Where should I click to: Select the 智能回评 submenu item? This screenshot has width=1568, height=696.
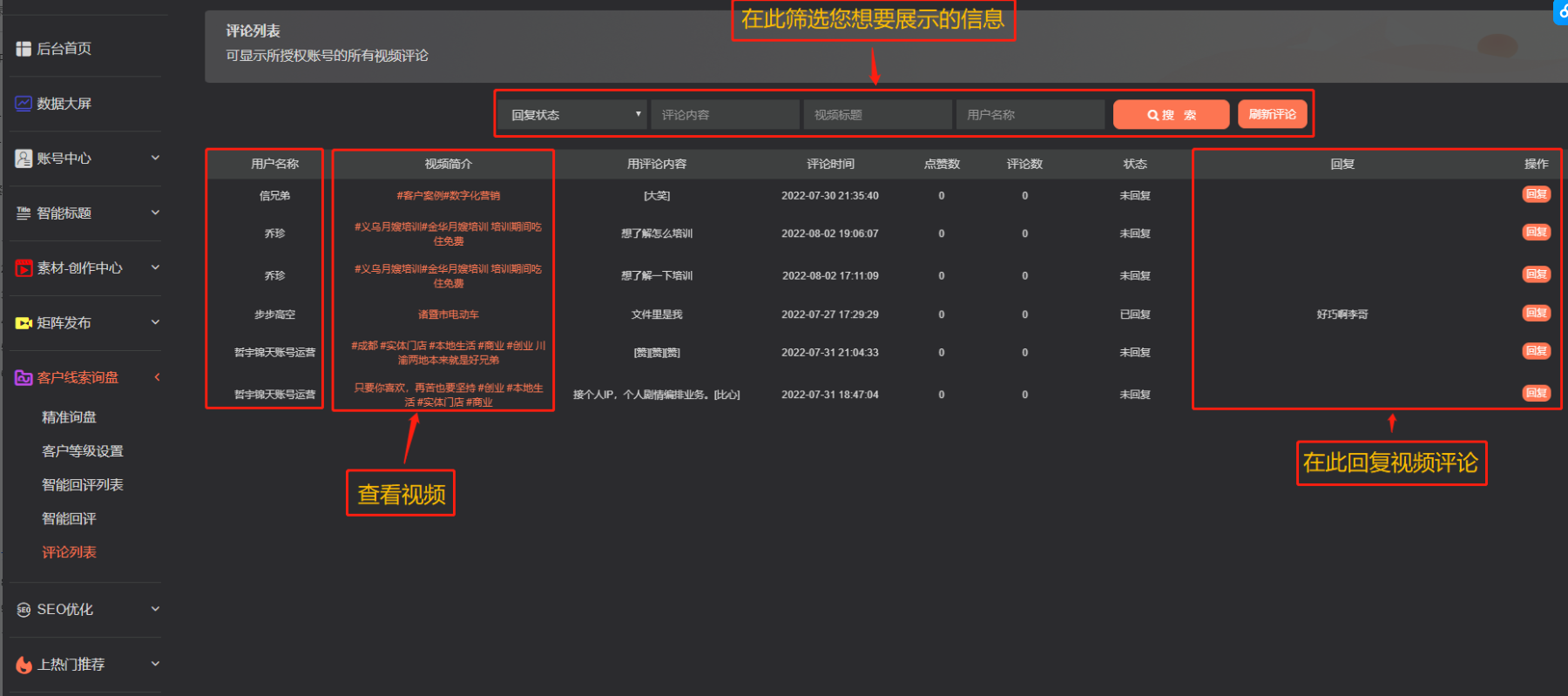(69, 518)
